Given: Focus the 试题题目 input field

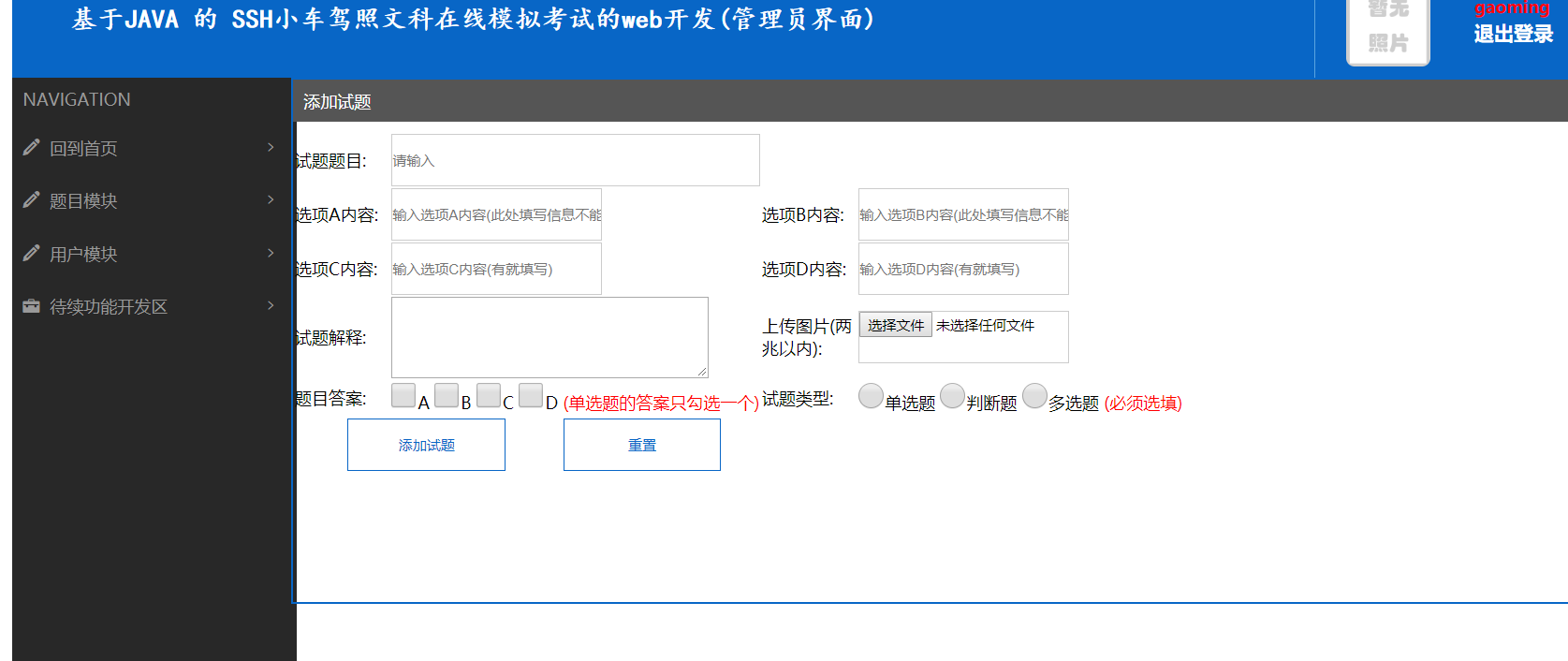Looking at the screenshot, I should pos(576,160).
